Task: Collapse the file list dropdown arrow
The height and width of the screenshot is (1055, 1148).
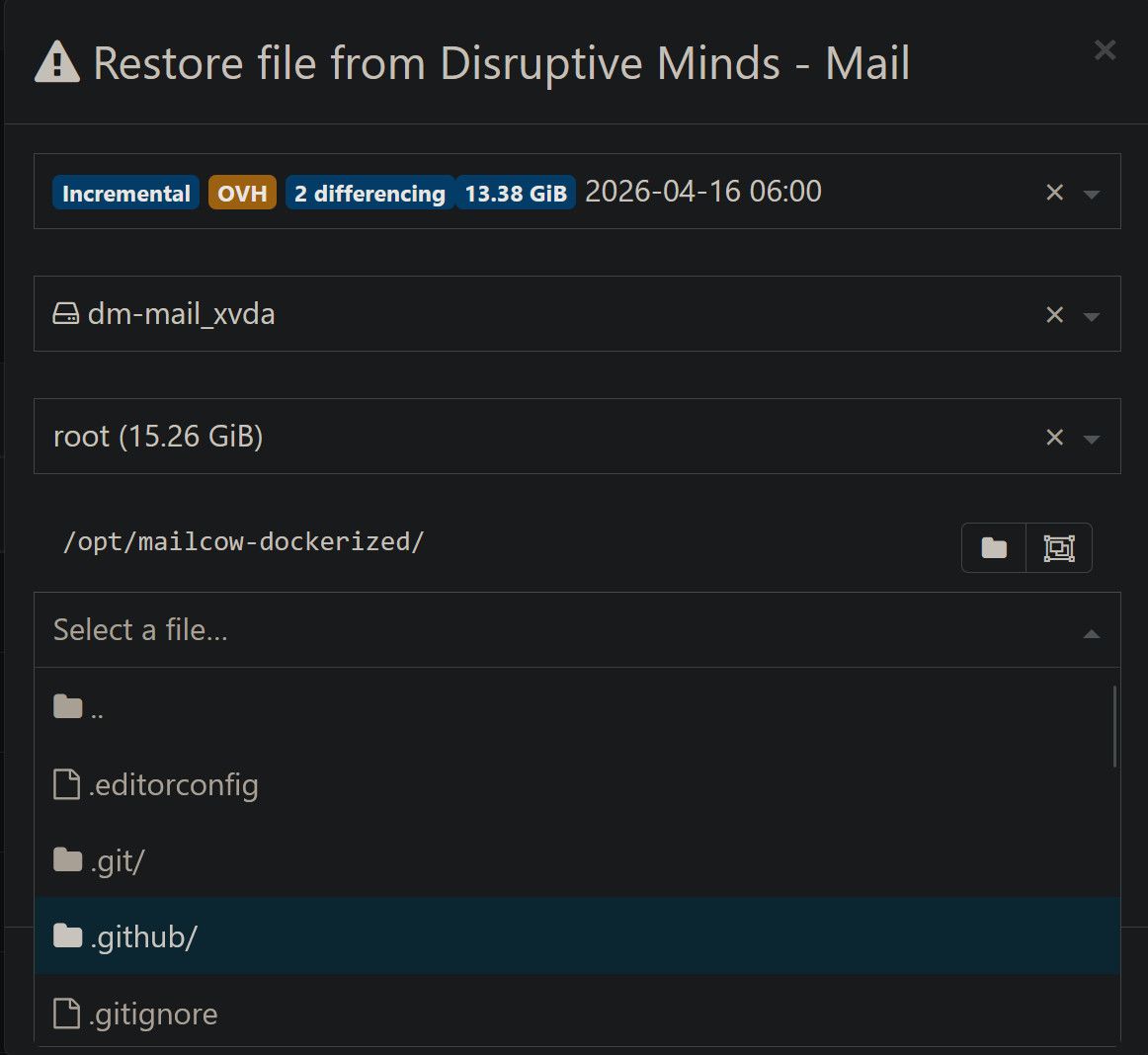Action: 1092,633
